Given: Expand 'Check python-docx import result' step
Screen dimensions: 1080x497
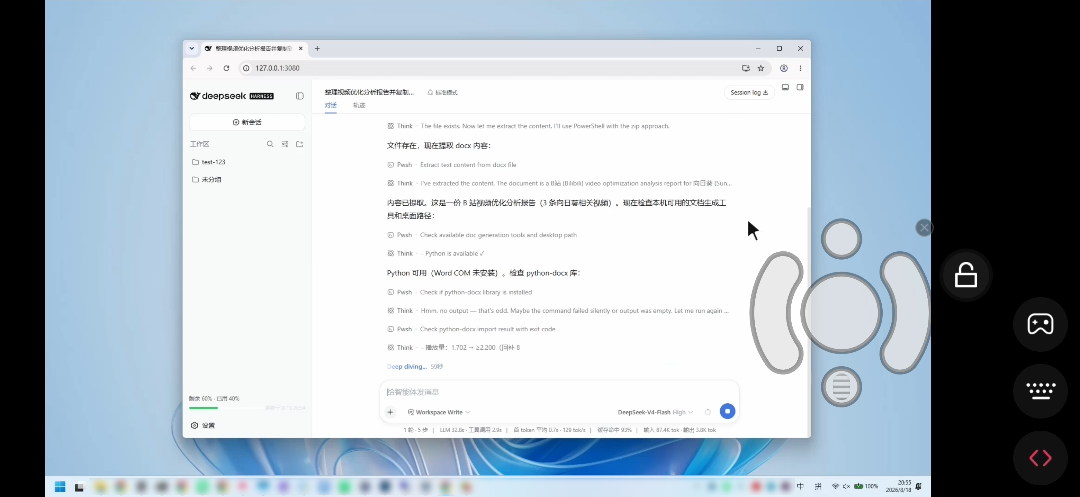Looking at the screenshot, I should pyautogui.click(x=471, y=329).
